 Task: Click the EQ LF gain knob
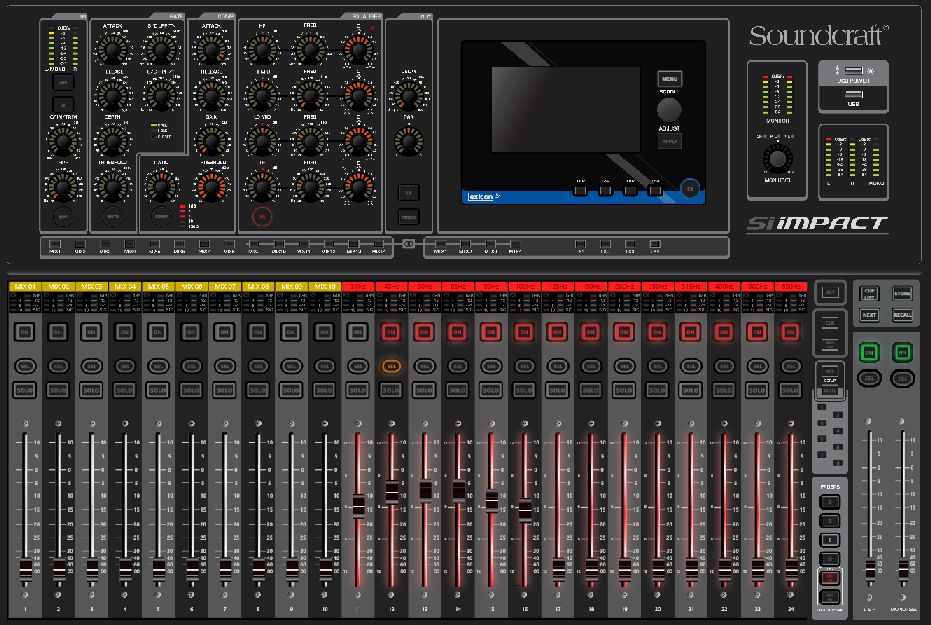tap(262, 186)
